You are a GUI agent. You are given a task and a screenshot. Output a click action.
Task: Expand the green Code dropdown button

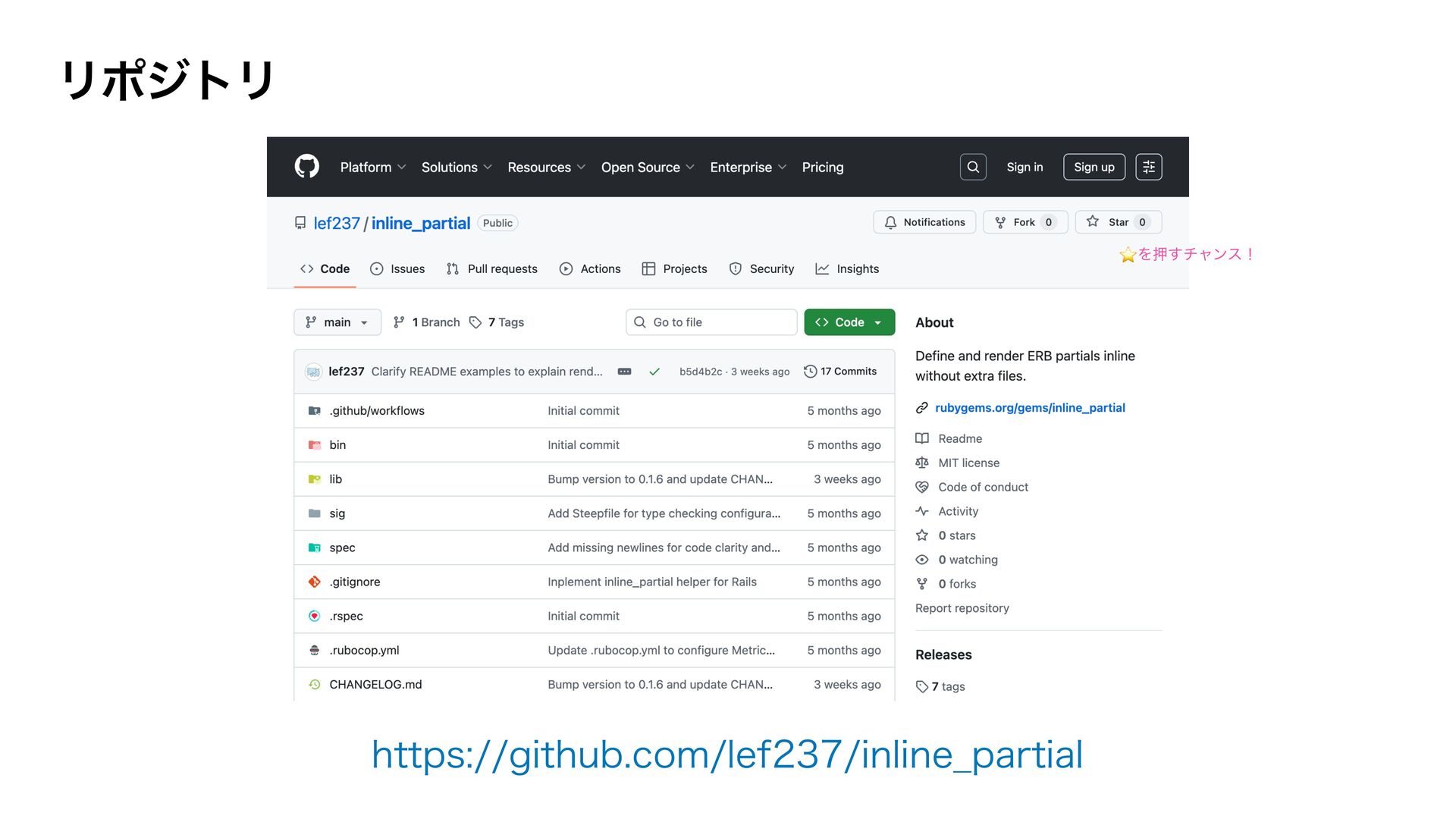pos(849,322)
